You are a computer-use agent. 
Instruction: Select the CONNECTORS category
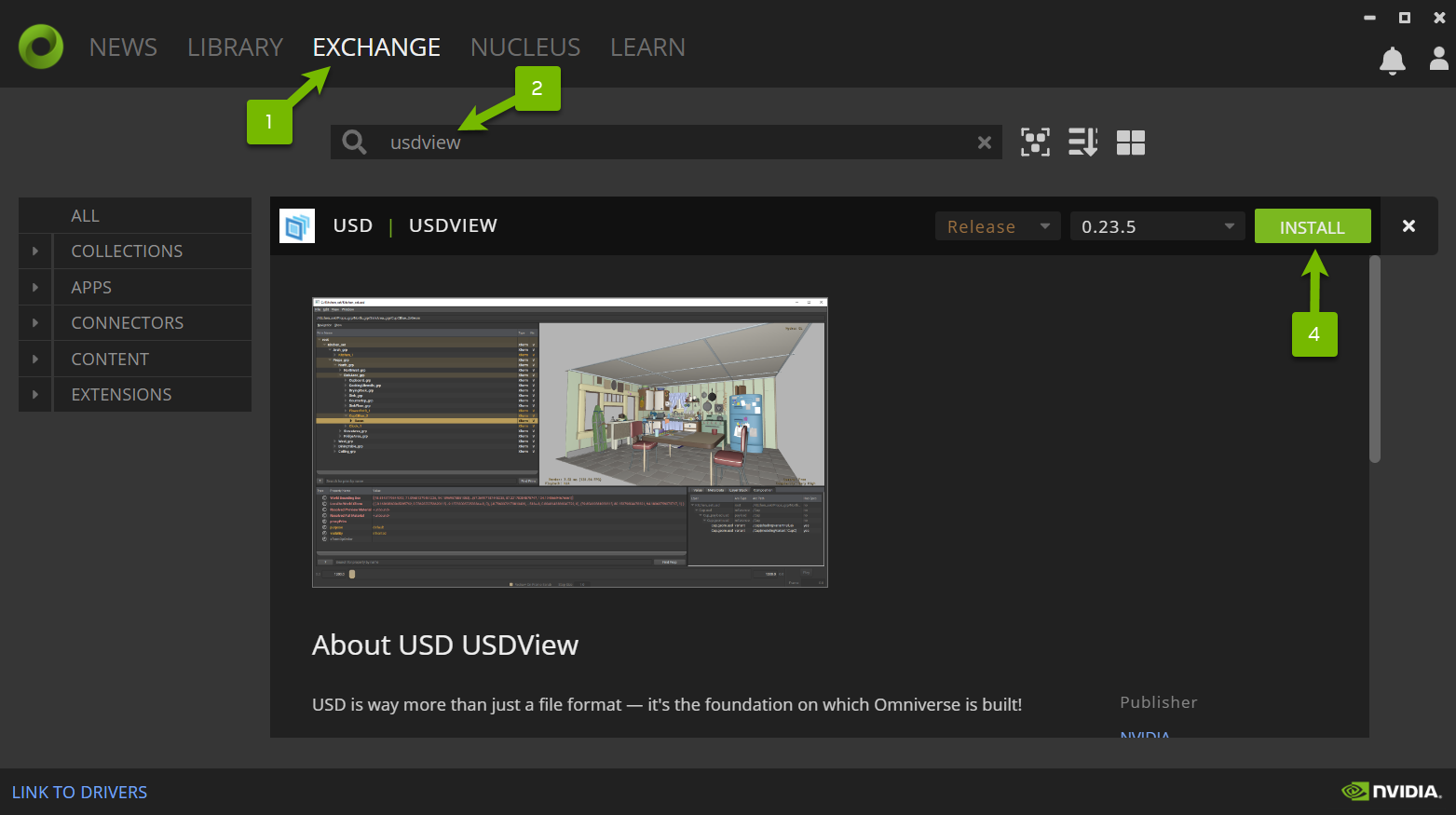click(153, 323)
